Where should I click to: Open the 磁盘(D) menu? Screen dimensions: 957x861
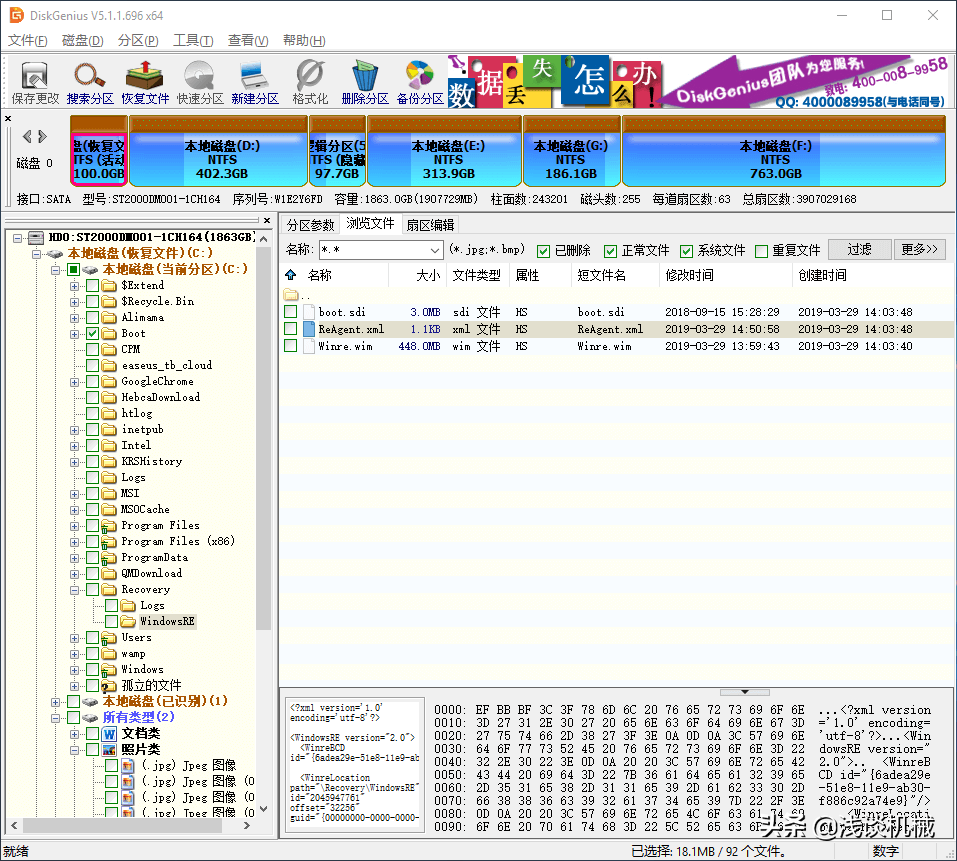point(82,41)
